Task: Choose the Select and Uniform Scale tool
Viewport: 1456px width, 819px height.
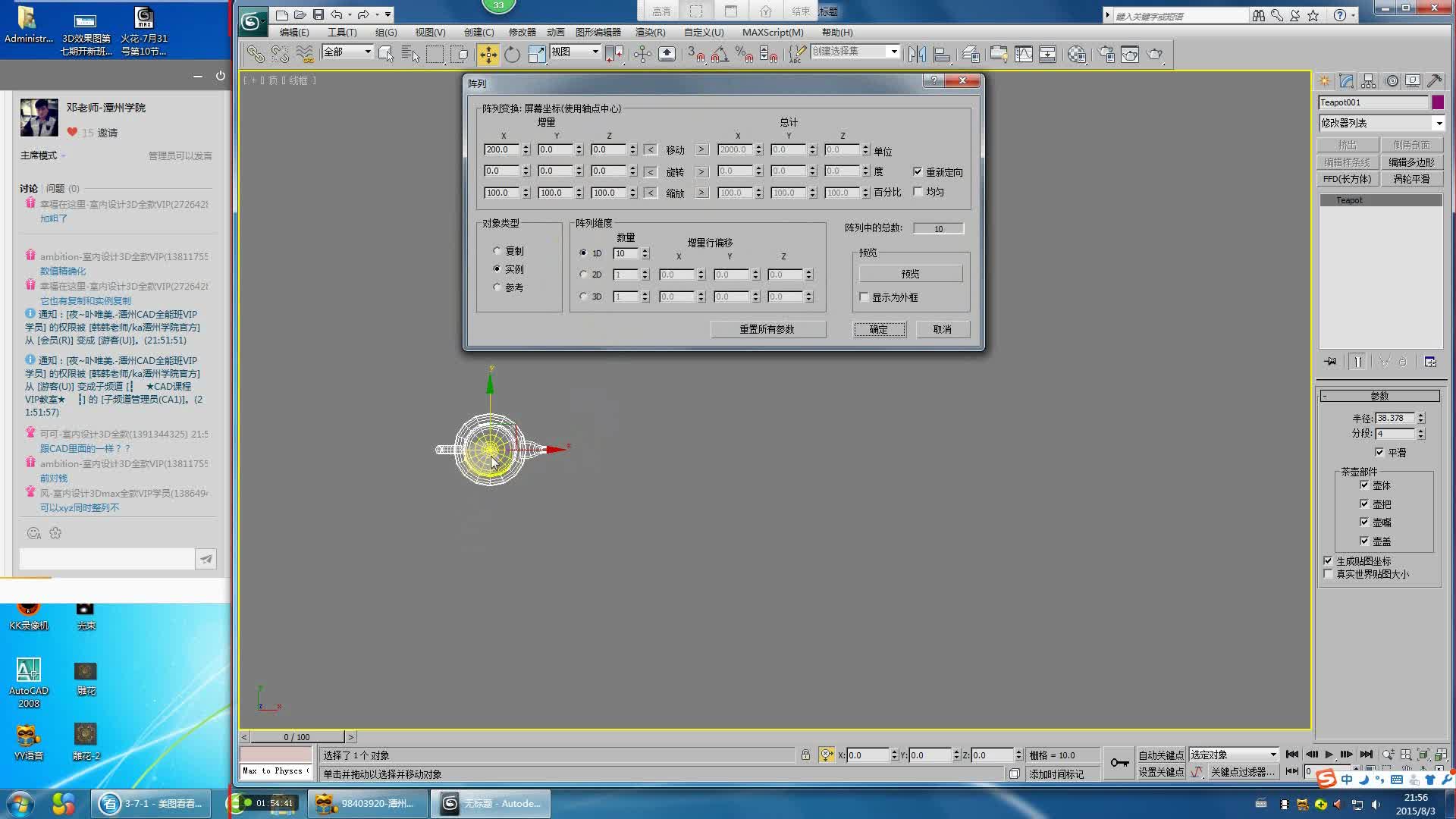Action: pos(536,54)
